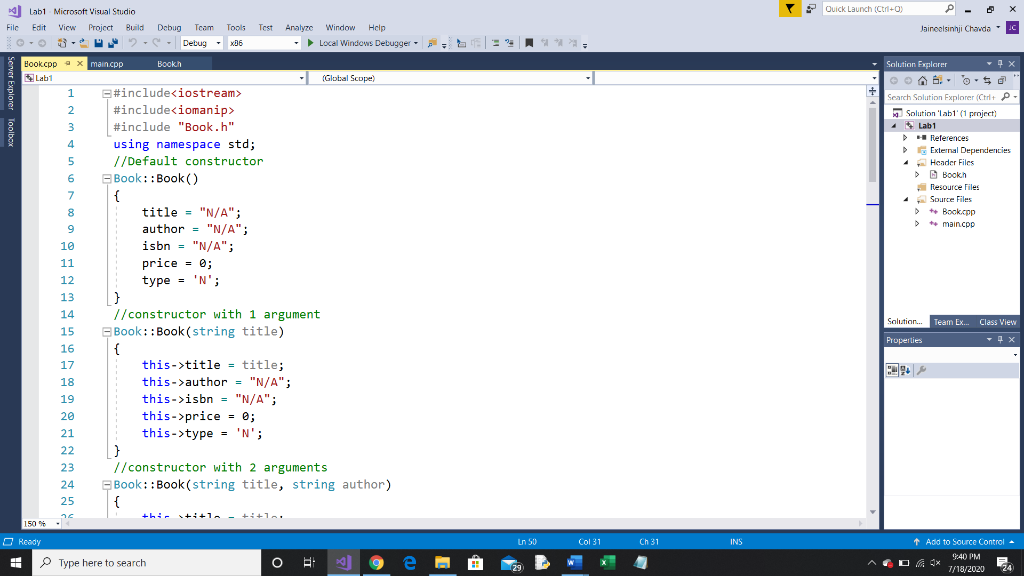Screen dimensions: 1024x576
Task: Open the Analyze menu
Action: tap(299, 27)
